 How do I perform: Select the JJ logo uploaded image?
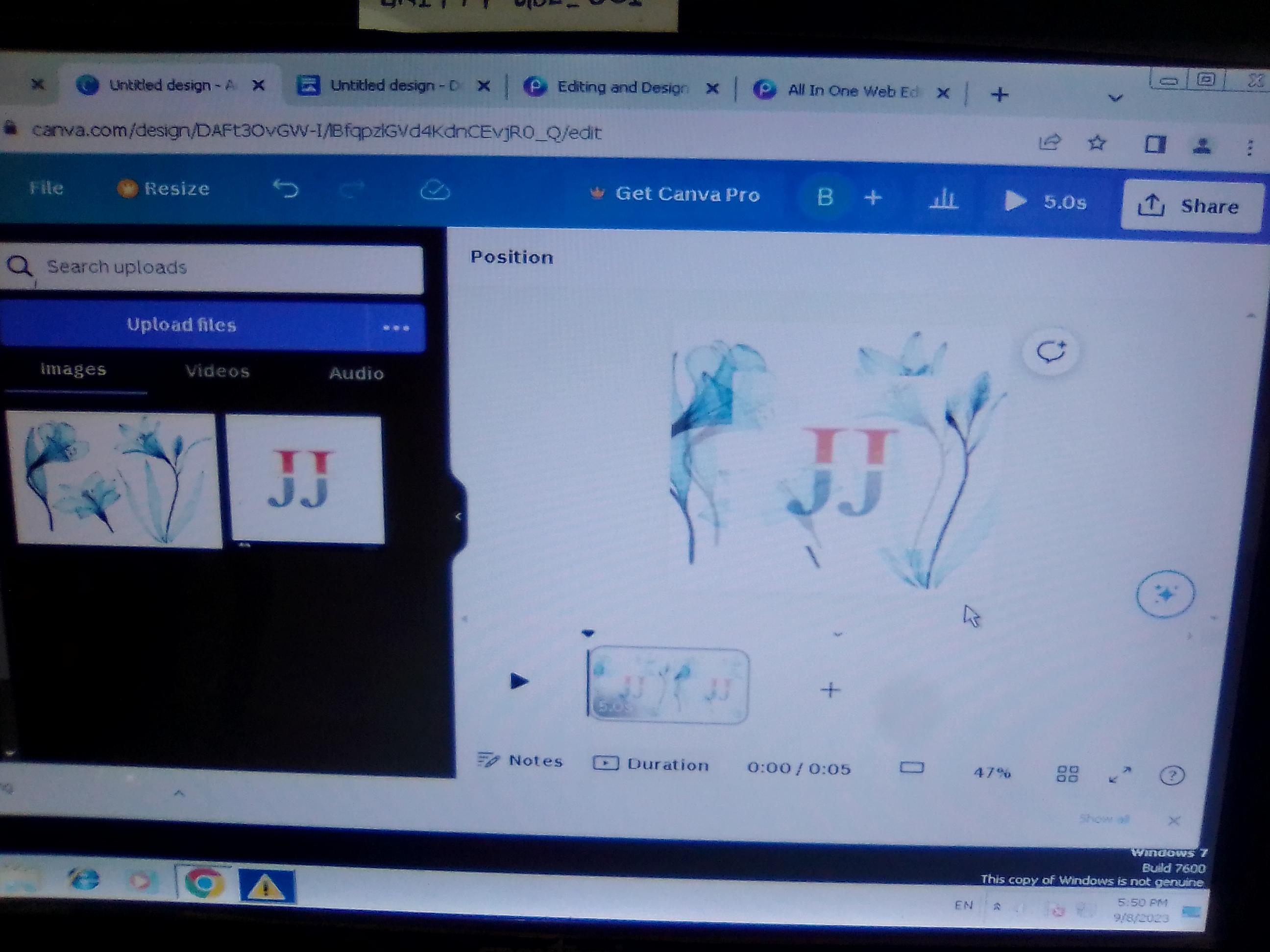pos(305,478)
